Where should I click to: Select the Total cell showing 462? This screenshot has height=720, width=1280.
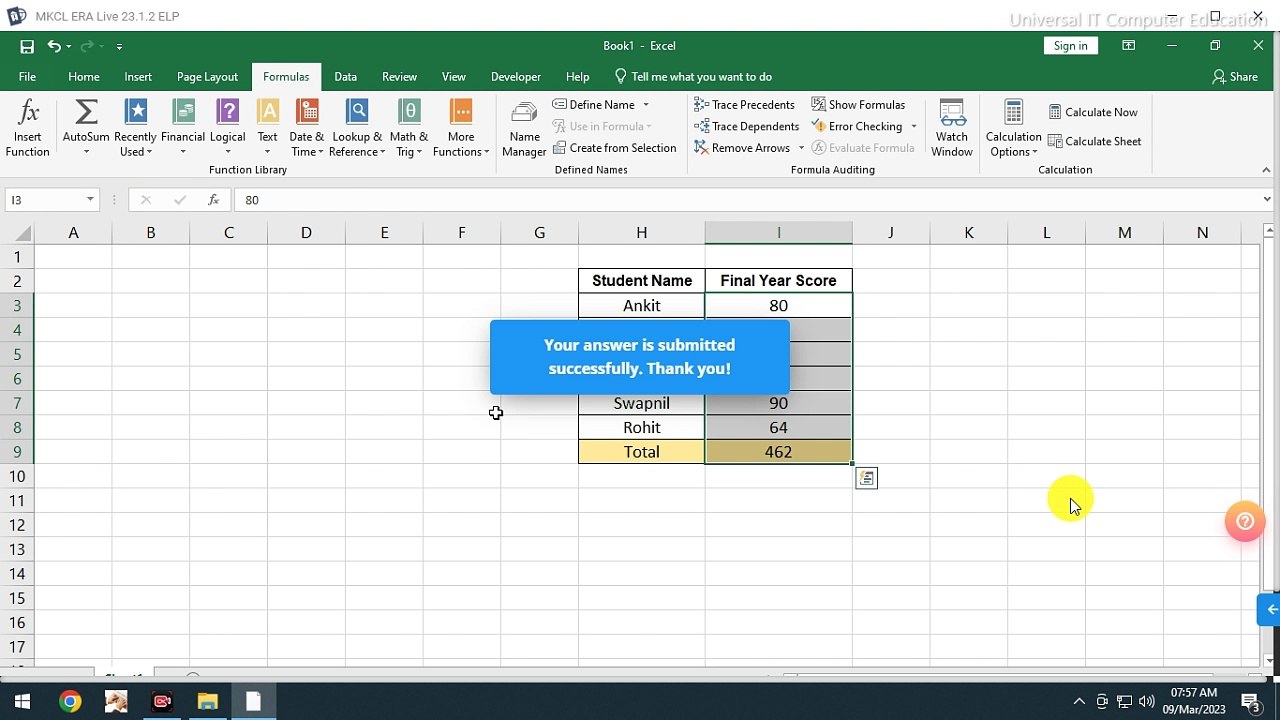coord(778,452)
